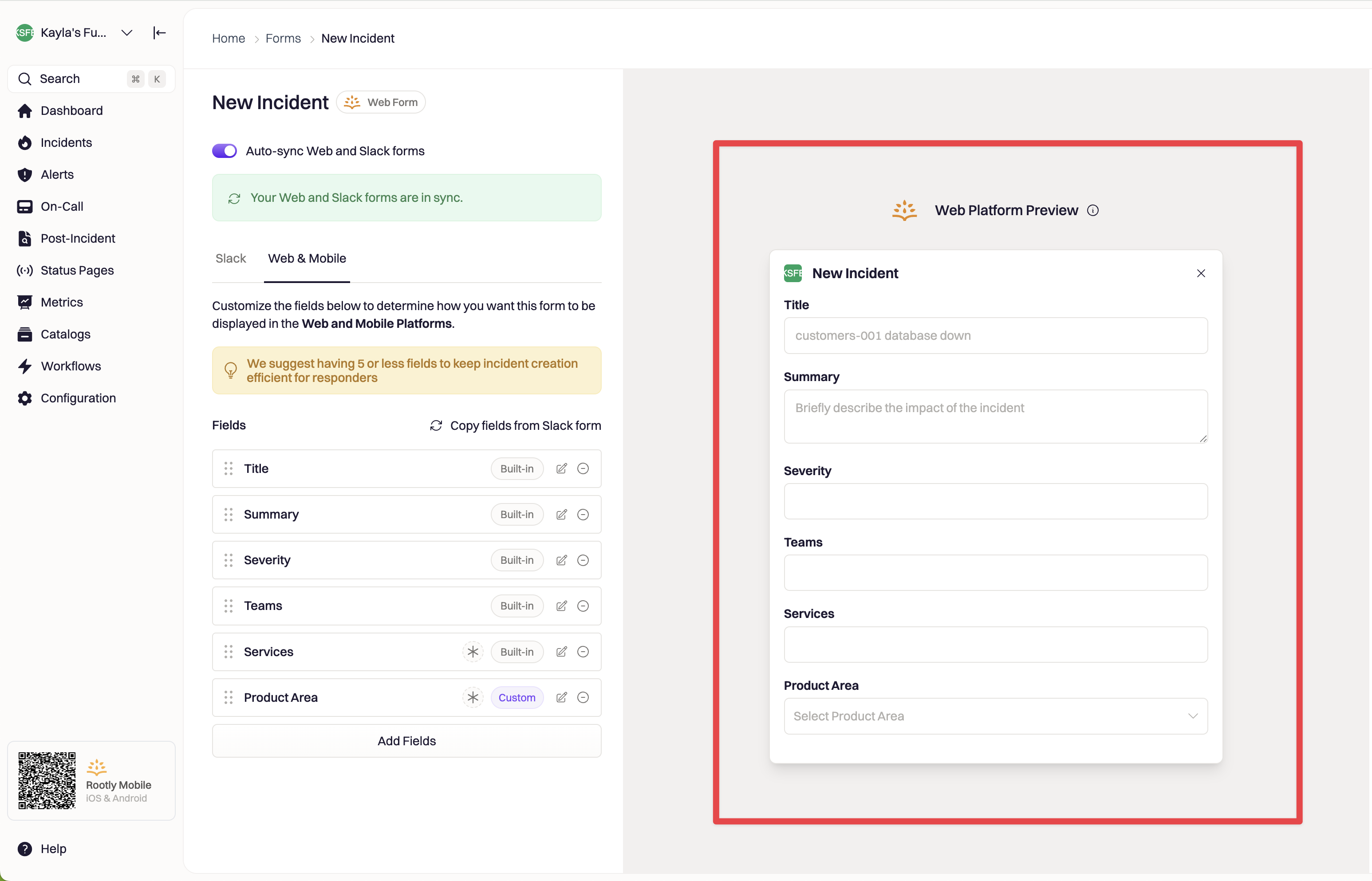This screenshot has height=881, width=1372.
Task: Go to Forms breadcrumb
Action: [x=283, y=38]
